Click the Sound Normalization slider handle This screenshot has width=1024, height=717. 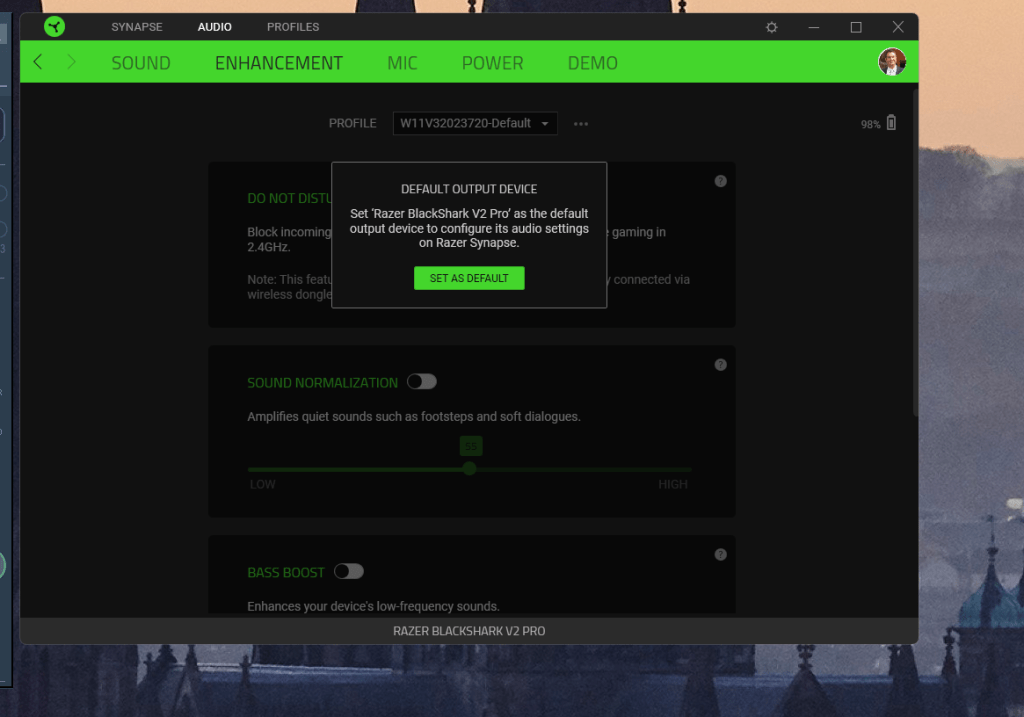point(469,469)
